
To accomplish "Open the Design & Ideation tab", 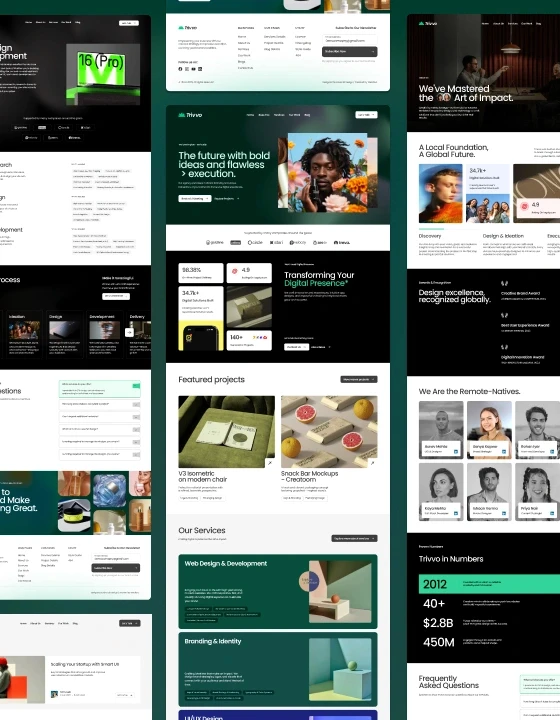I will pyautogui.click(x=503, y=236).
